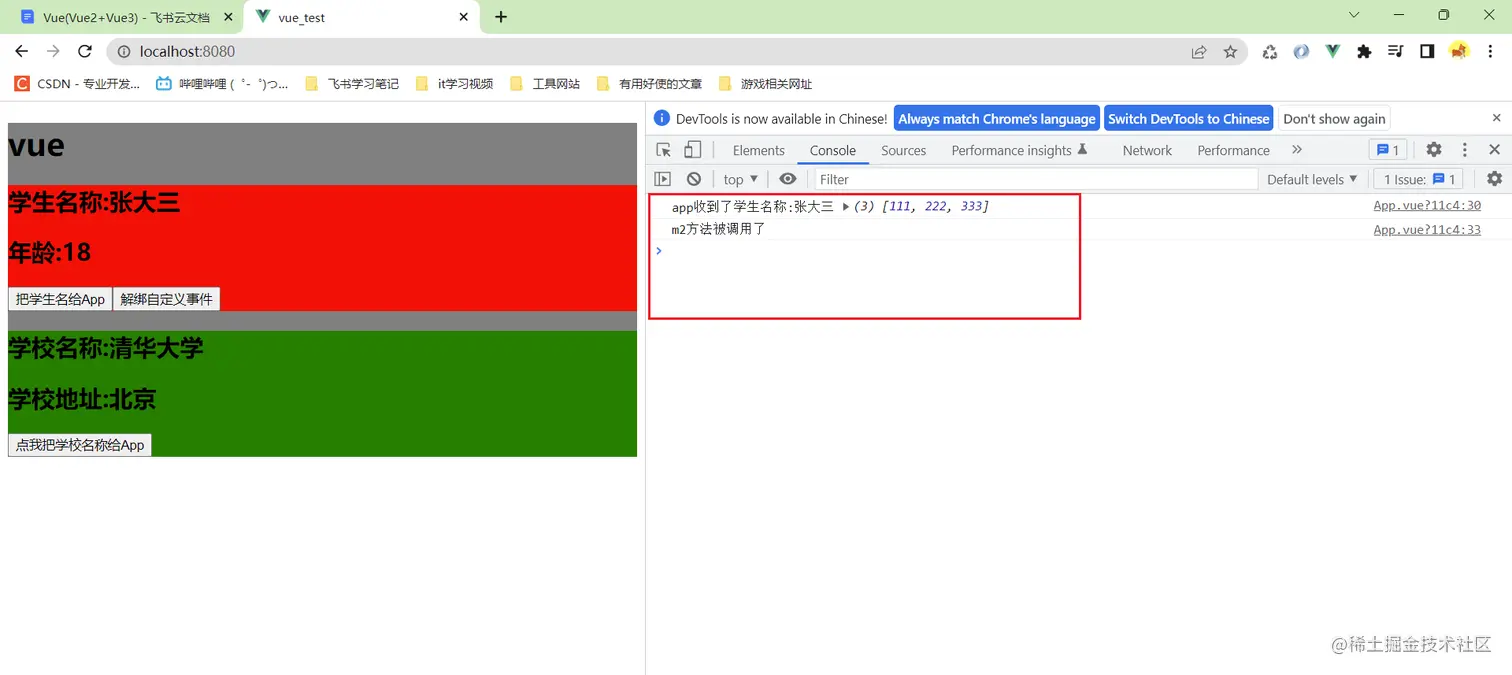Open the Chrome profile avatar
The width and height of the screenshot is (1512, 675).
[x=1459, y=51]
